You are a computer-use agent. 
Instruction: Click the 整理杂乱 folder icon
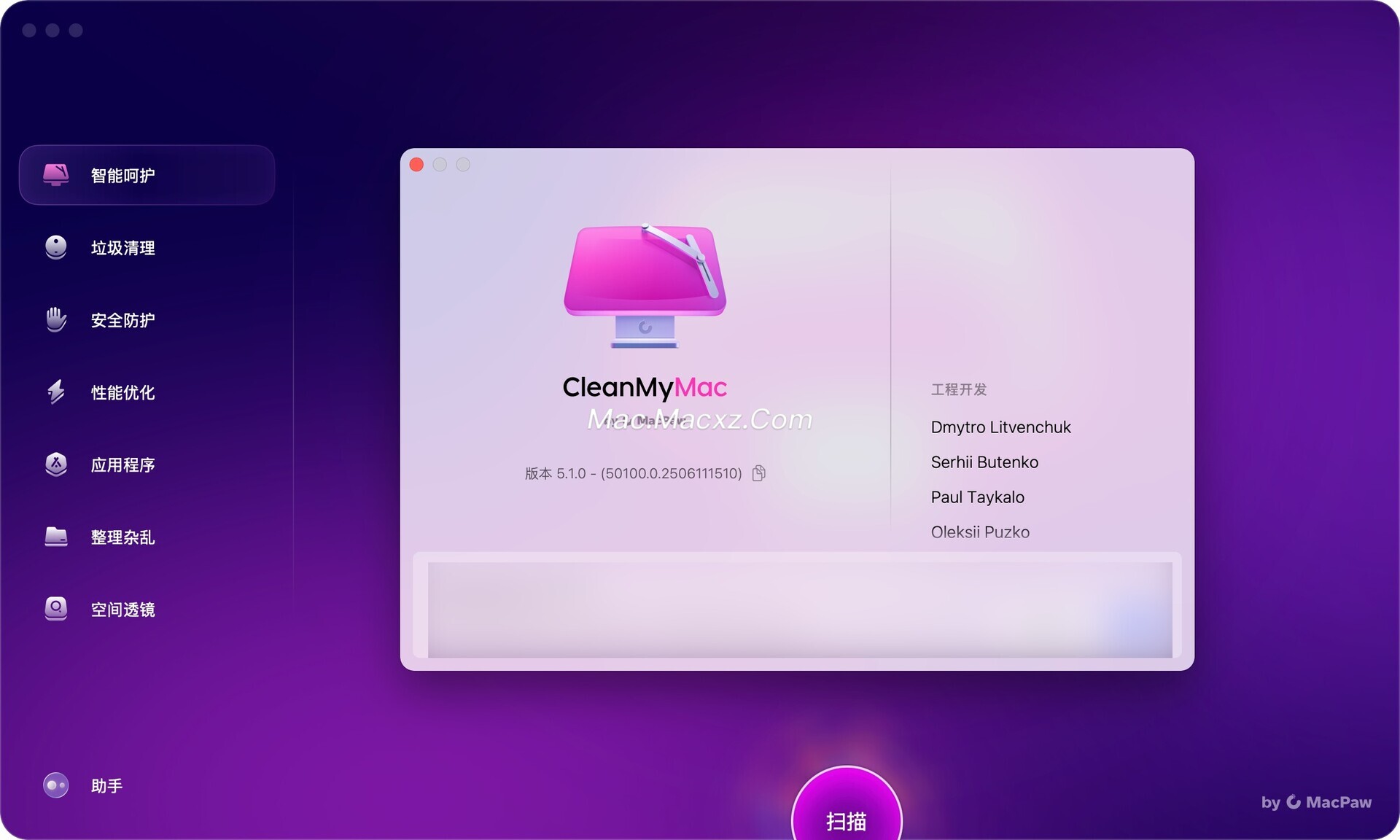(x=56, y=537)
